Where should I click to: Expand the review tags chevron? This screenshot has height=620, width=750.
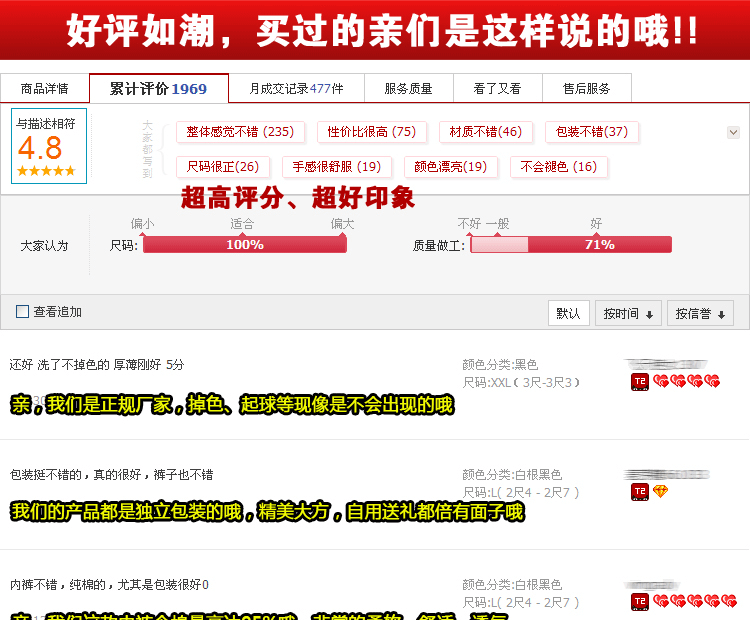[733, 133]
